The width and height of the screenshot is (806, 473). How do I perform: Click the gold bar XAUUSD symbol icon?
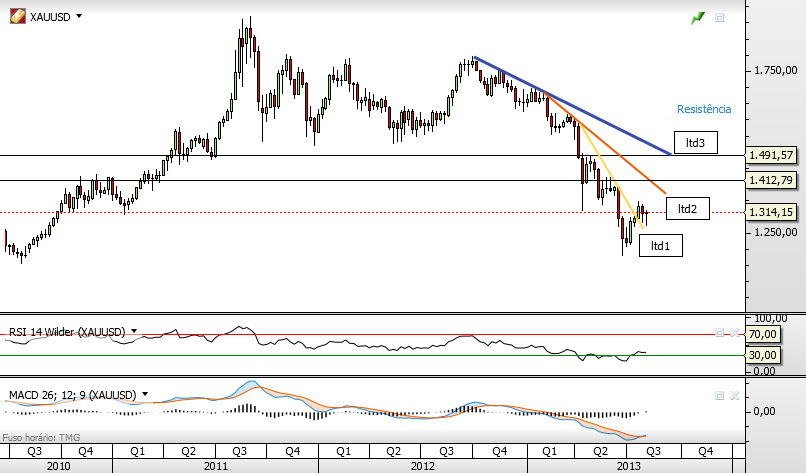point(18,16)
